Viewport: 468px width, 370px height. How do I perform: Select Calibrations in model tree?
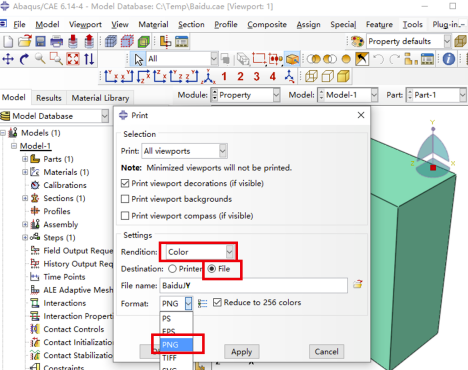[65, 185]
